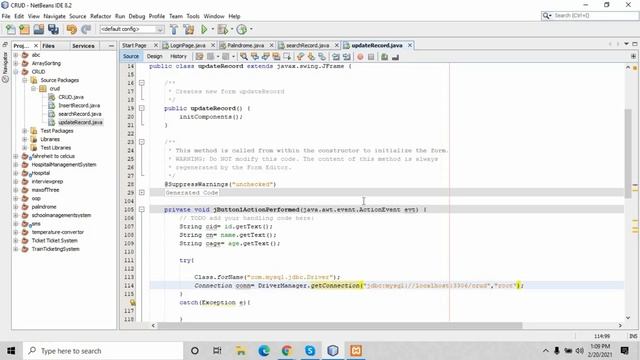The width and height of the screenshot is (640, 360).
Task: Undo the last edit via toolbar
Action: click(x=71, y=29)
